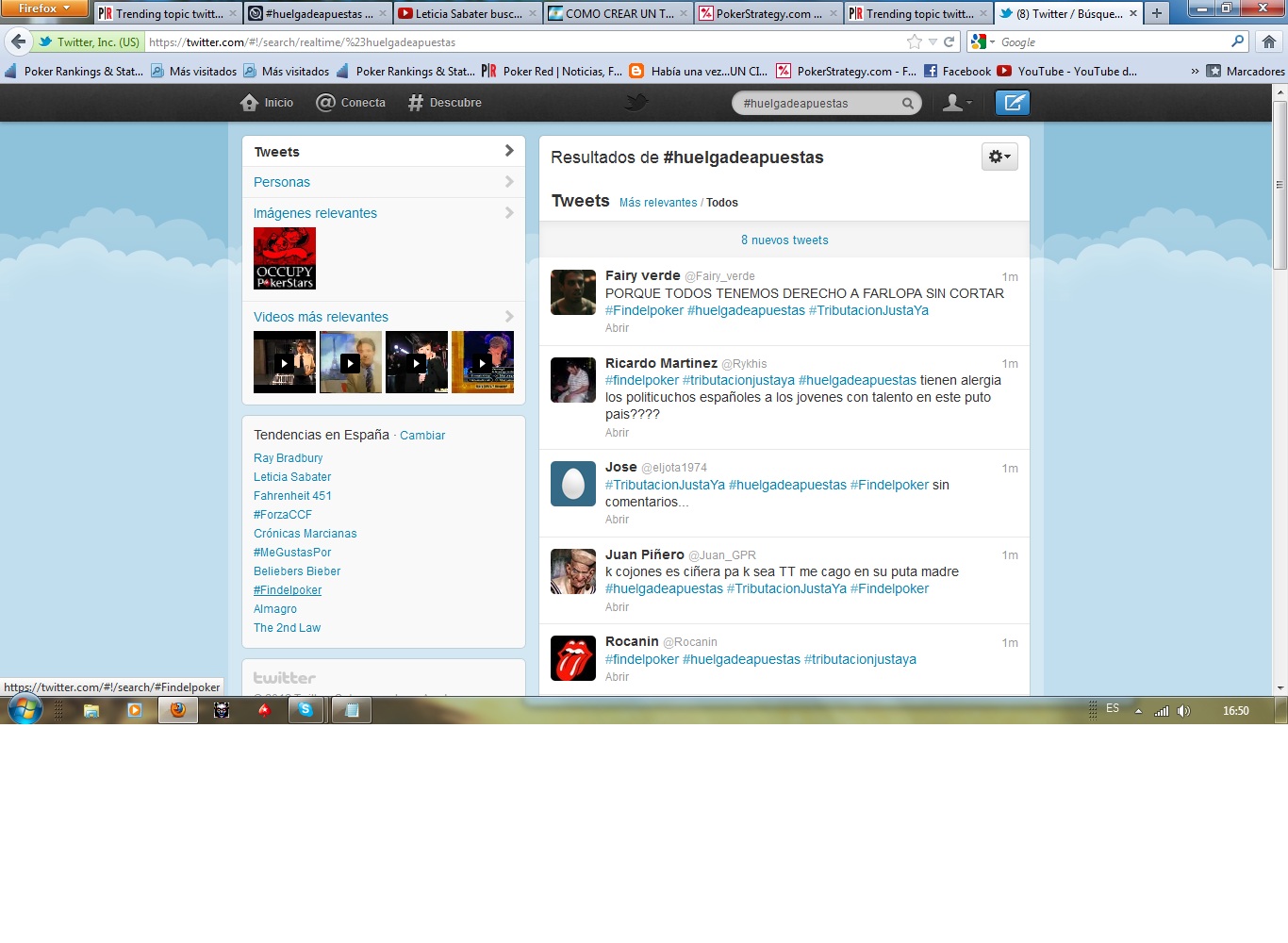The height and width of the screenshot is (943, 1288).
Task: Expand Tweets section chevron
Action: pyautogui.click(x=509, y=151)
